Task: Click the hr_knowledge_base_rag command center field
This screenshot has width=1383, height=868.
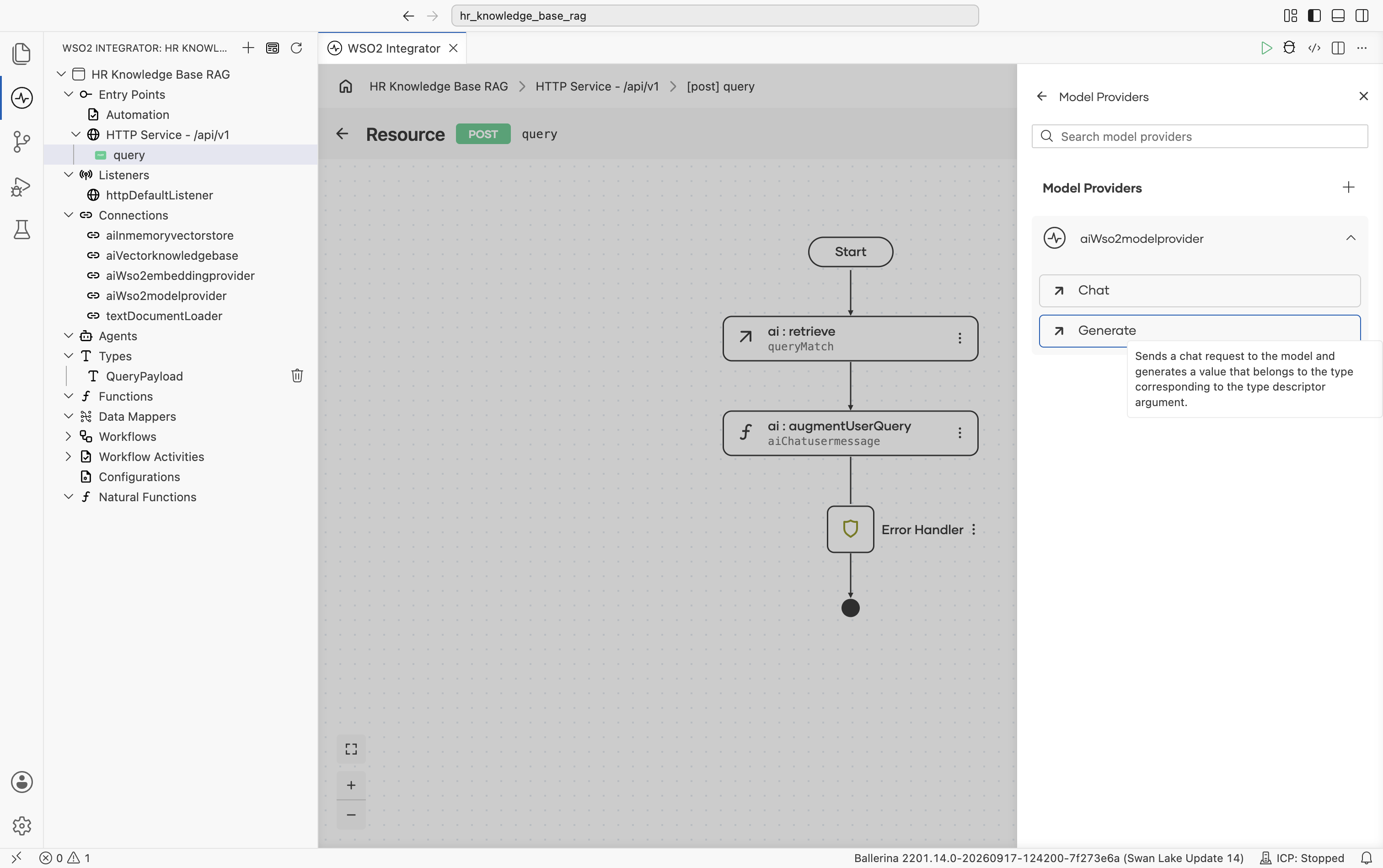Action: click(x=715, y=16)
